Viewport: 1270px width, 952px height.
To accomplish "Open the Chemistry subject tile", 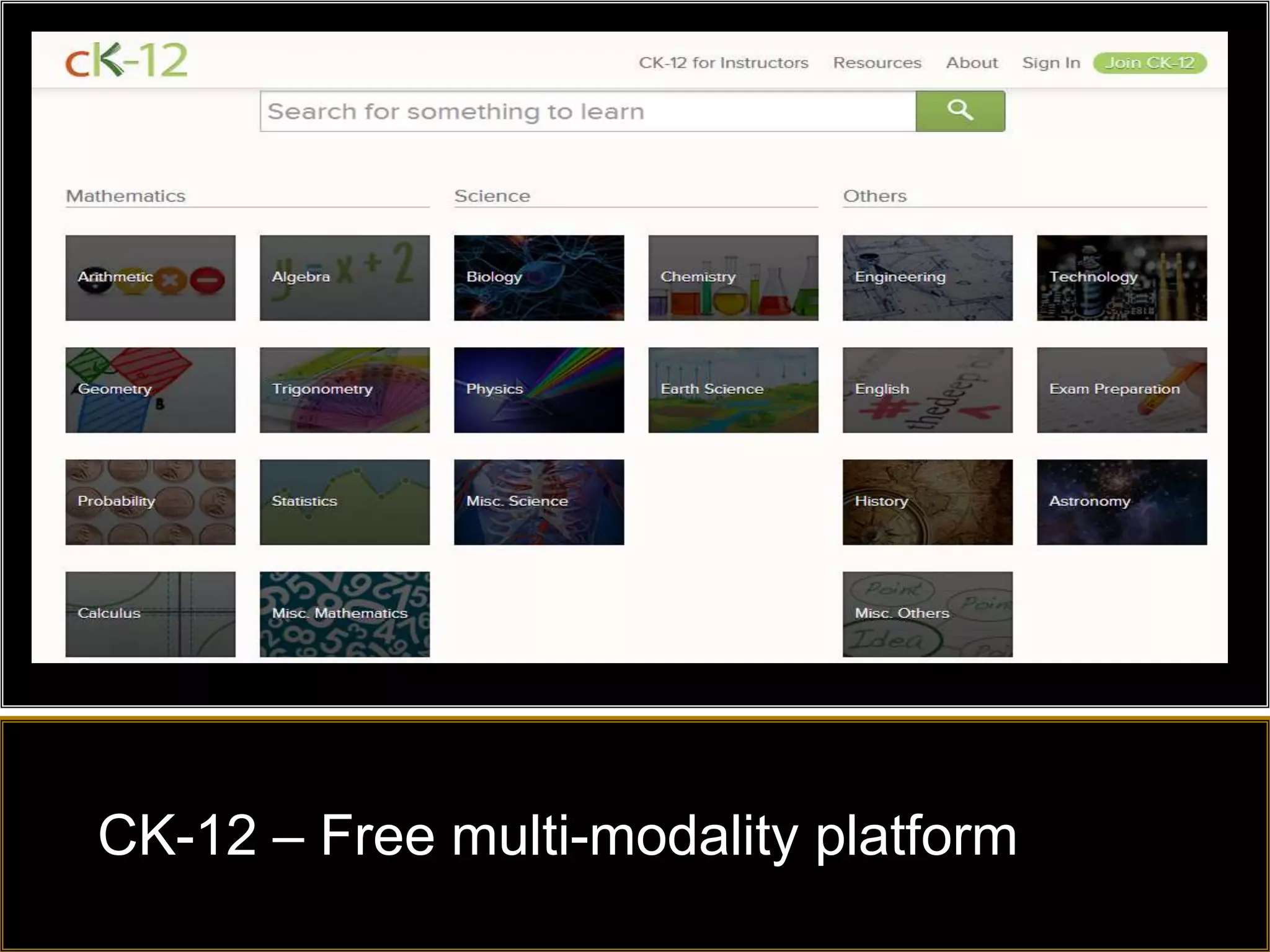I will (734, 278).
